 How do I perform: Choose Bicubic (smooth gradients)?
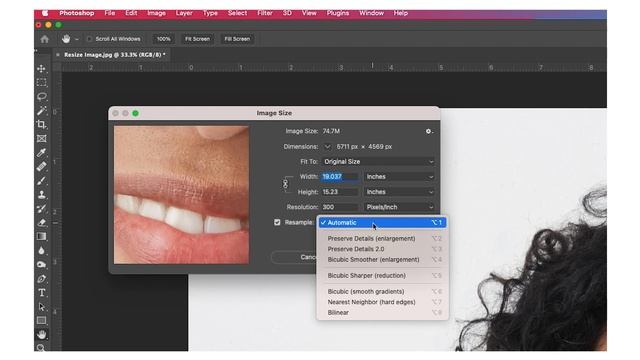click(382, 291)
